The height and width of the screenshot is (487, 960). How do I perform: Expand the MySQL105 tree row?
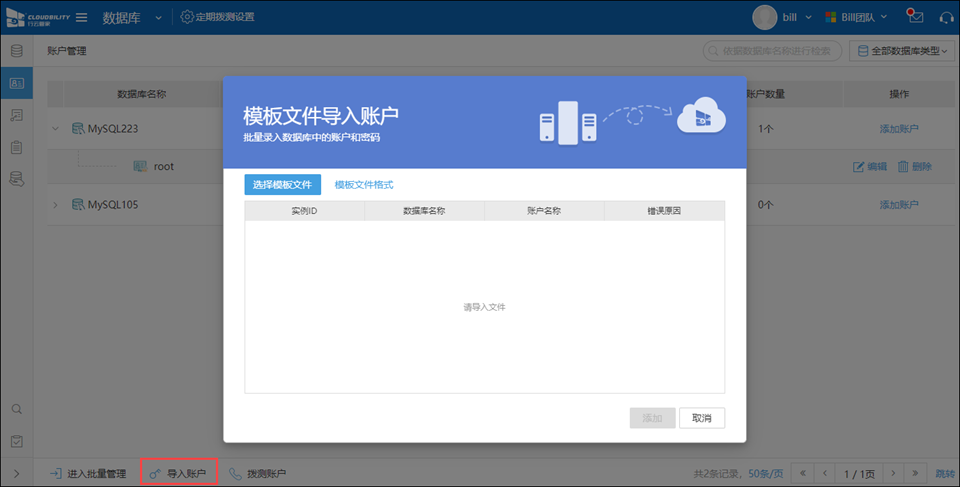point(56,205)
